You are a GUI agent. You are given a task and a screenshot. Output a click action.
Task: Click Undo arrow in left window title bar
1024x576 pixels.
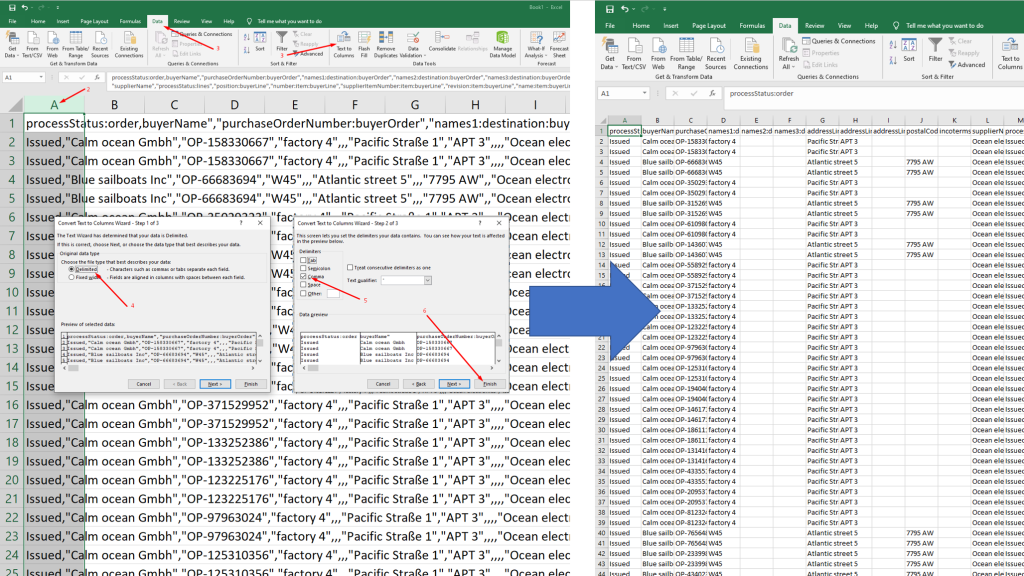pos(25,7)
